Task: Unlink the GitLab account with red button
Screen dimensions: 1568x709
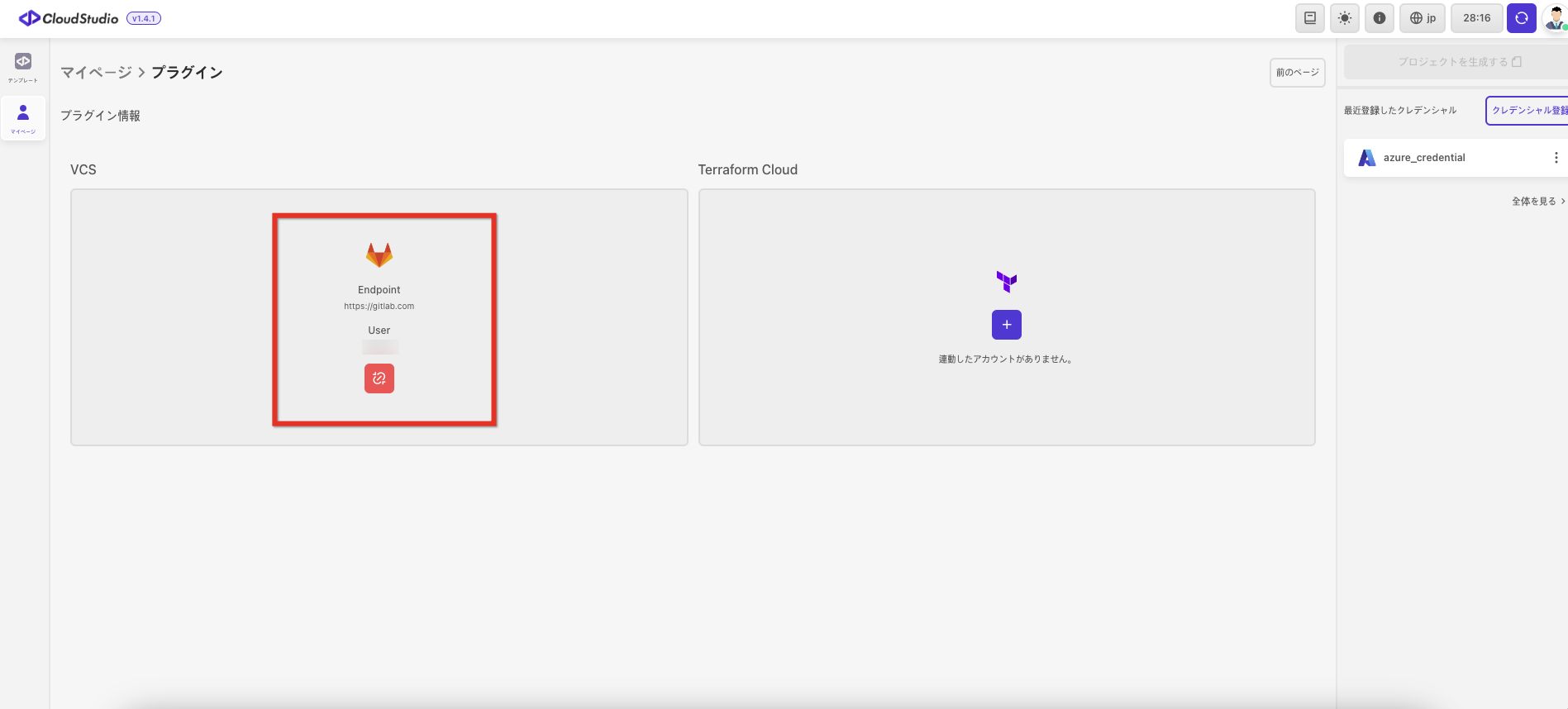Action: click(379, 378)
